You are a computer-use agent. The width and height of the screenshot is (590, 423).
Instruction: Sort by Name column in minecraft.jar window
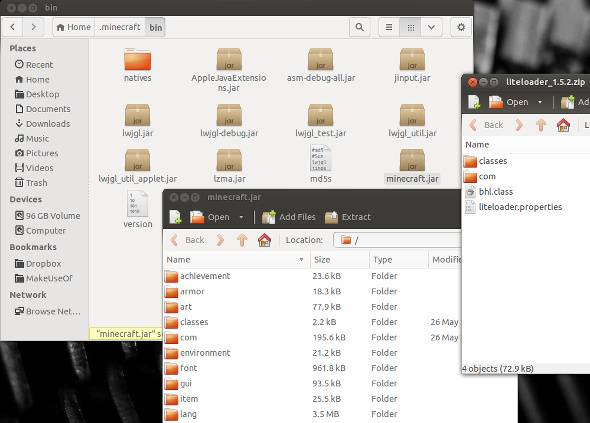(236, 260)
